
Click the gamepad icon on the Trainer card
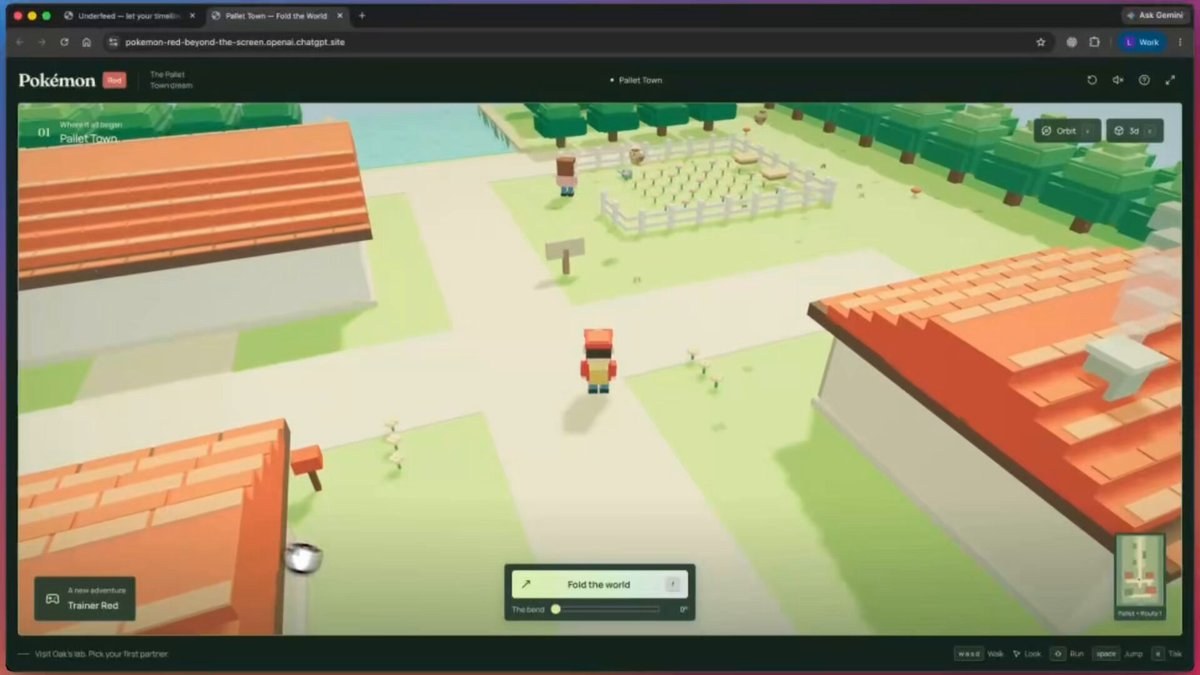point(52,599)
